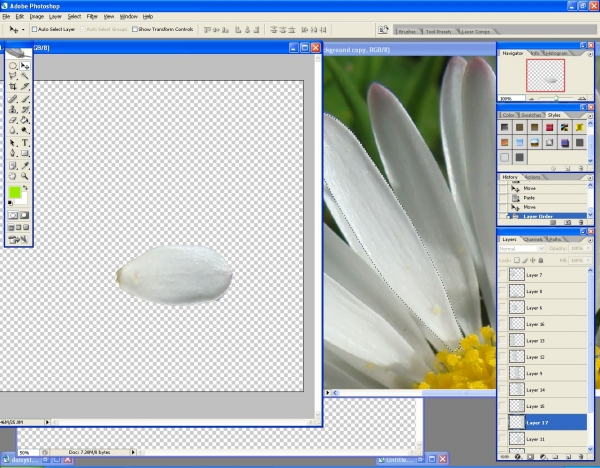Select the Paint Bucket tool

(25, 120)
